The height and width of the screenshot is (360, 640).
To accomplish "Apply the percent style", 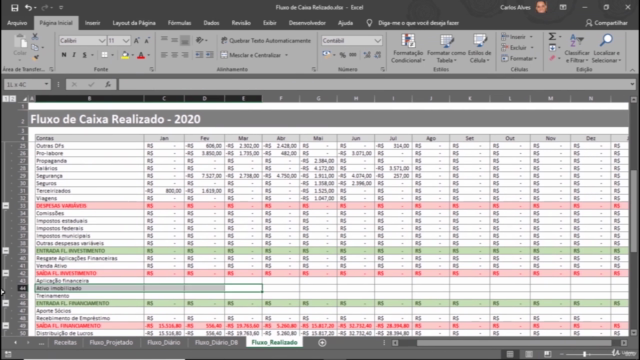I will point(342,55).
